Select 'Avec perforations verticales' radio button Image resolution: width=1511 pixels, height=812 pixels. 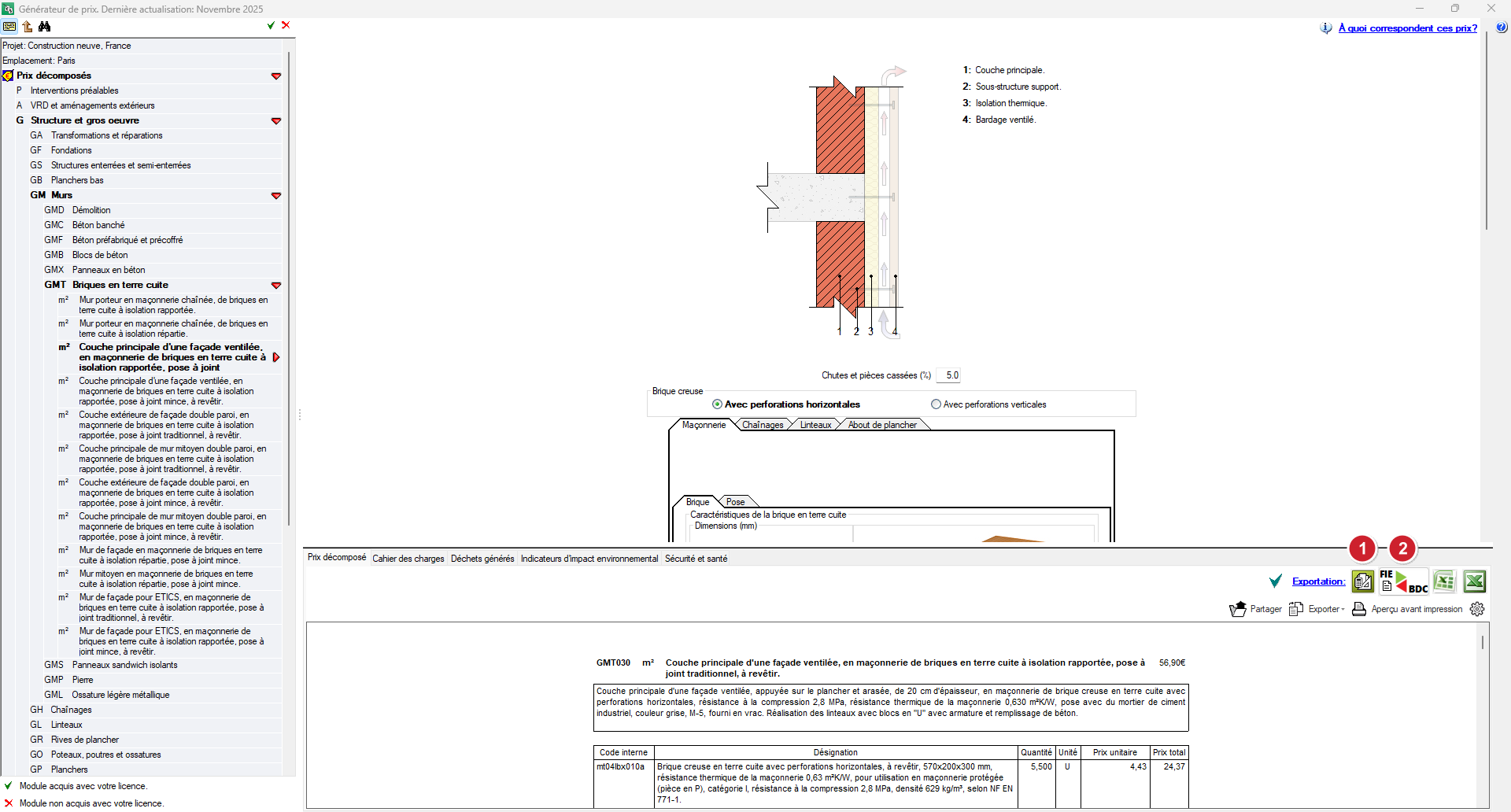click(x=936, y=404)
